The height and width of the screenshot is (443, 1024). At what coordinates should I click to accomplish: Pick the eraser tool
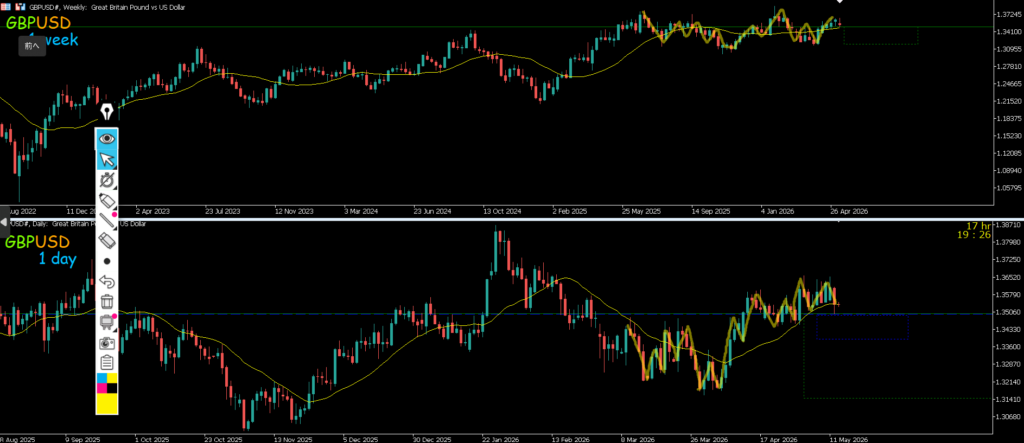(107, 241)
